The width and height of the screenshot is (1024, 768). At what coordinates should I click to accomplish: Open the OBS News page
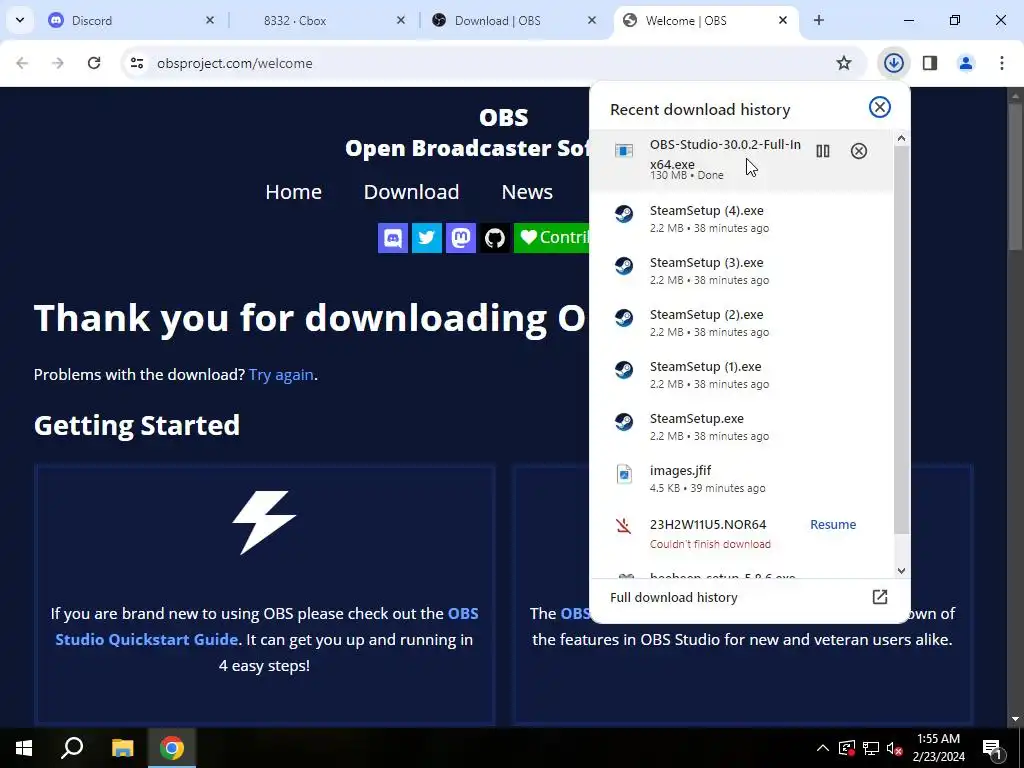coord(527,192)
